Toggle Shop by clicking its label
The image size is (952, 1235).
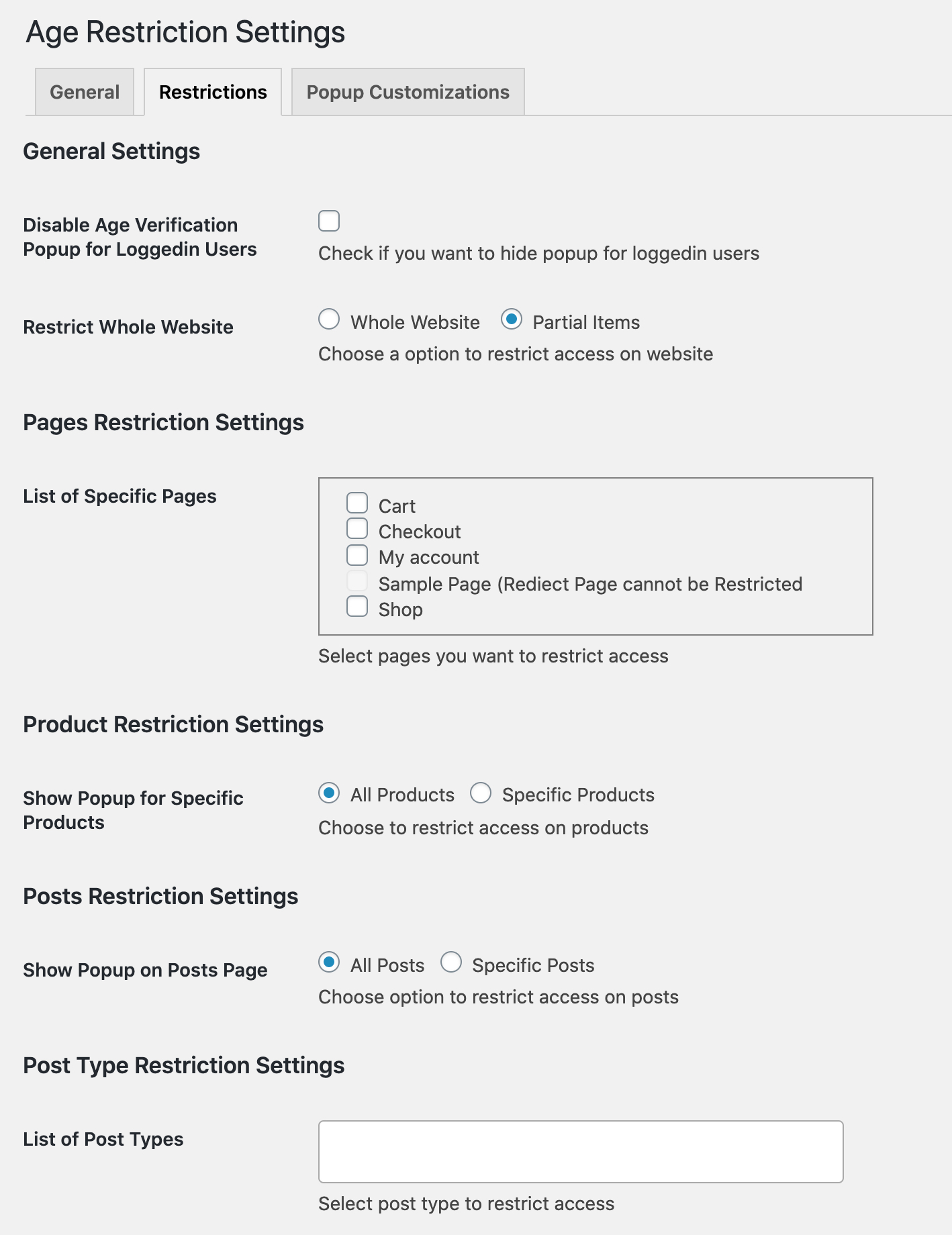[x=401, y=609]
